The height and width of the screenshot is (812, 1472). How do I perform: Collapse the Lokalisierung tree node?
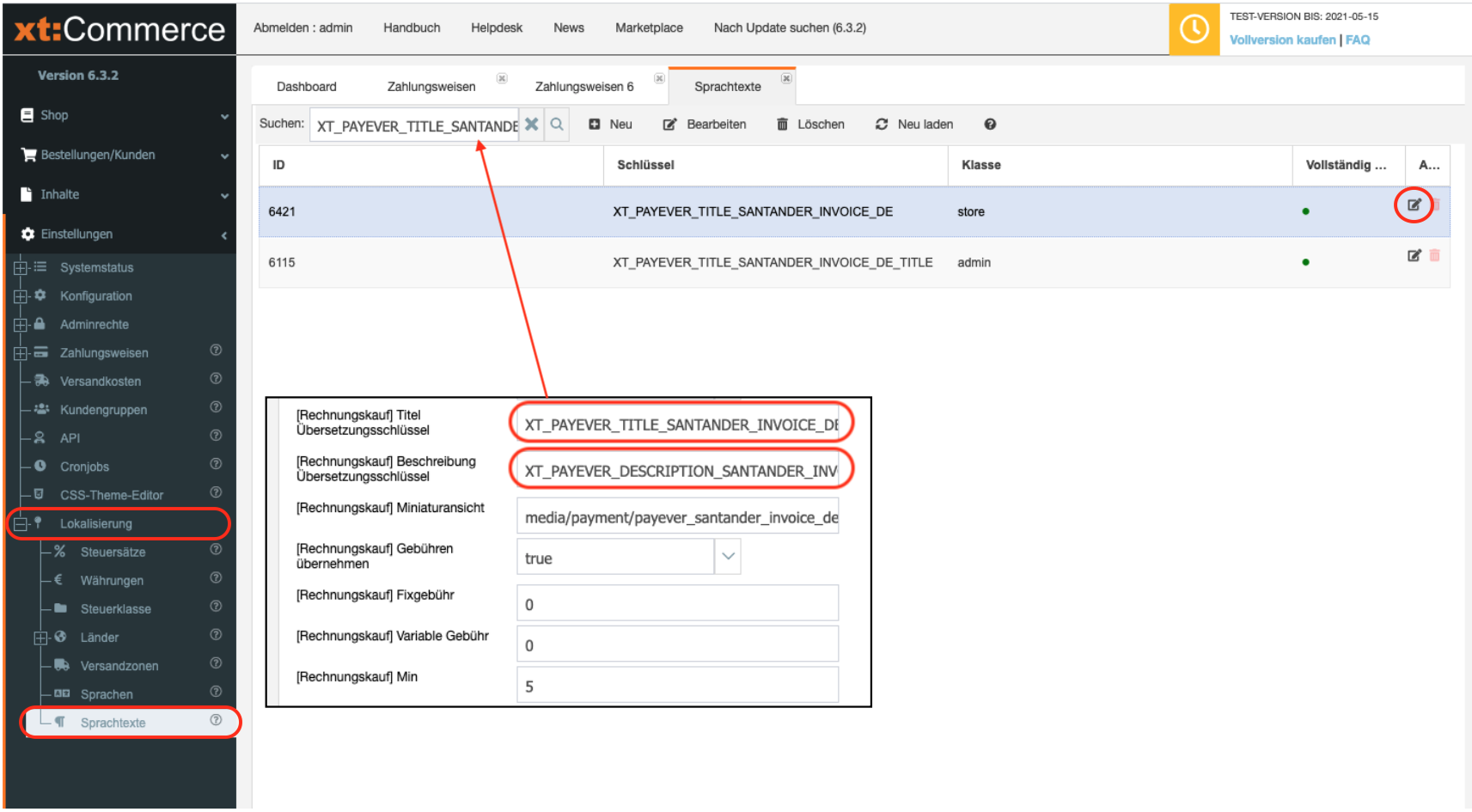[x=21, y=524]
